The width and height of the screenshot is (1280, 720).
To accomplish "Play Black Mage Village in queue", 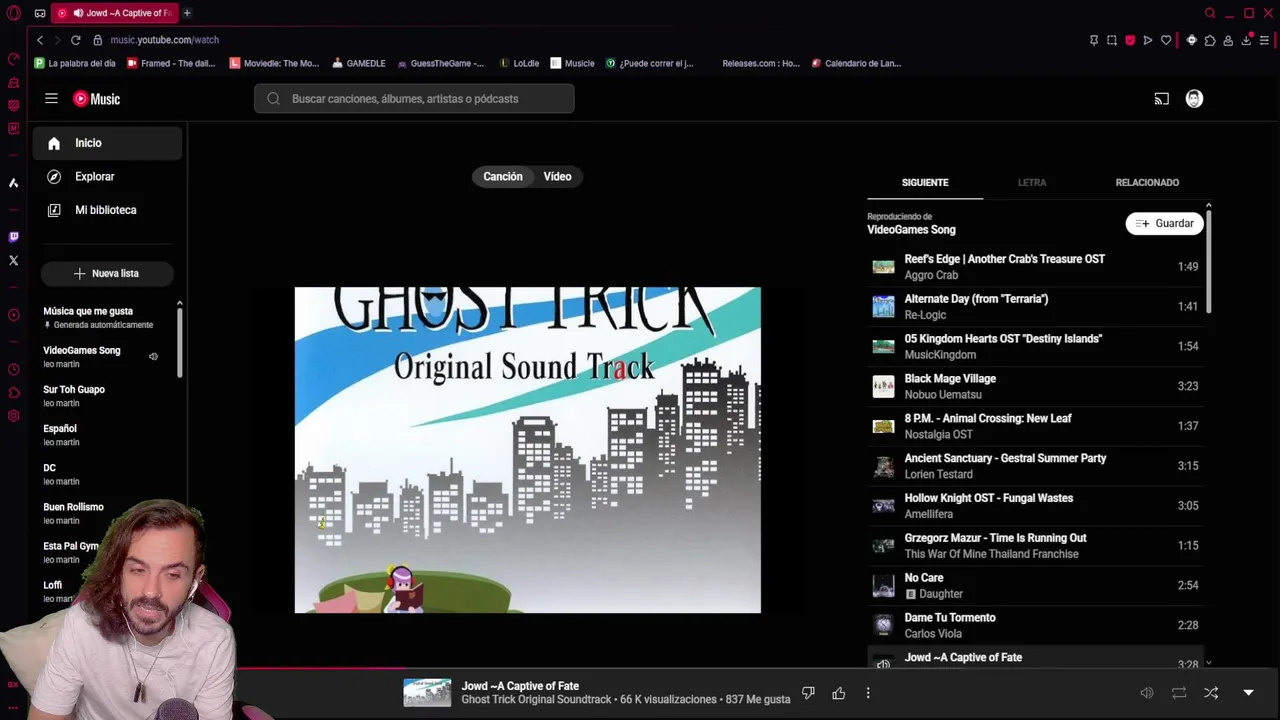I will click(x=1035, y=386).
